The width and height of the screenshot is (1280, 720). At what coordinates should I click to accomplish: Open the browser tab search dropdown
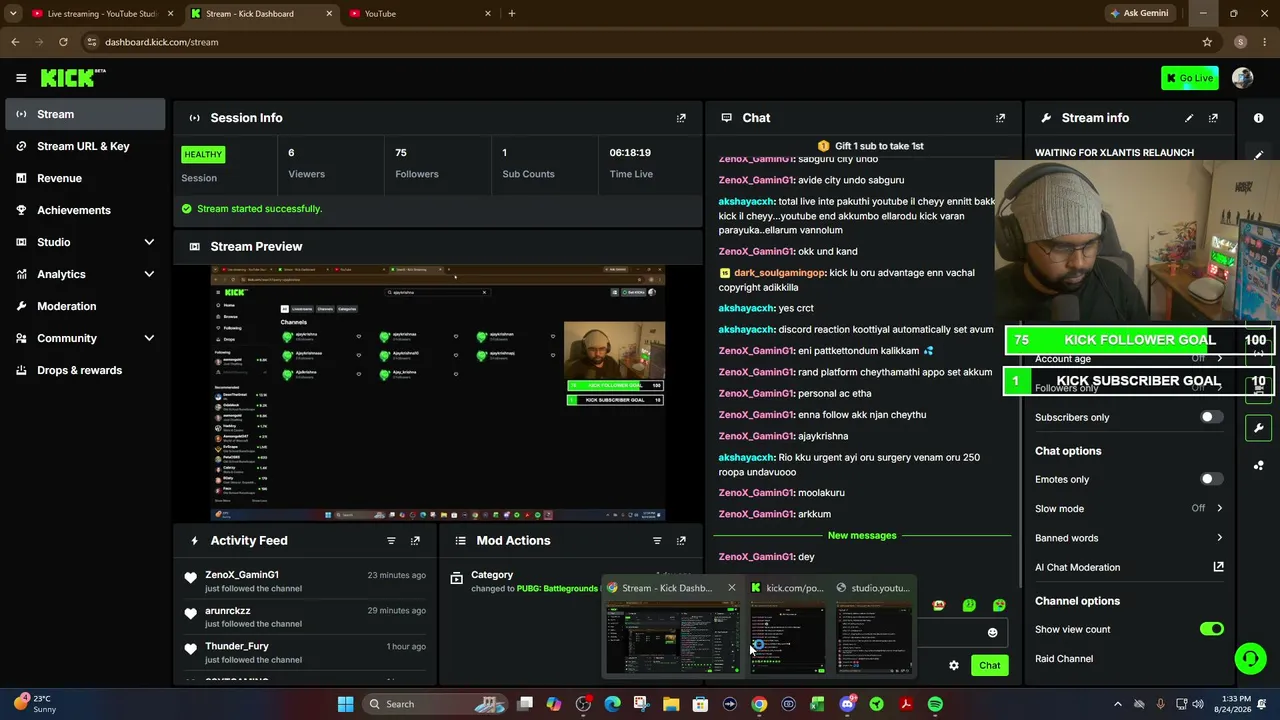[13, 14]
